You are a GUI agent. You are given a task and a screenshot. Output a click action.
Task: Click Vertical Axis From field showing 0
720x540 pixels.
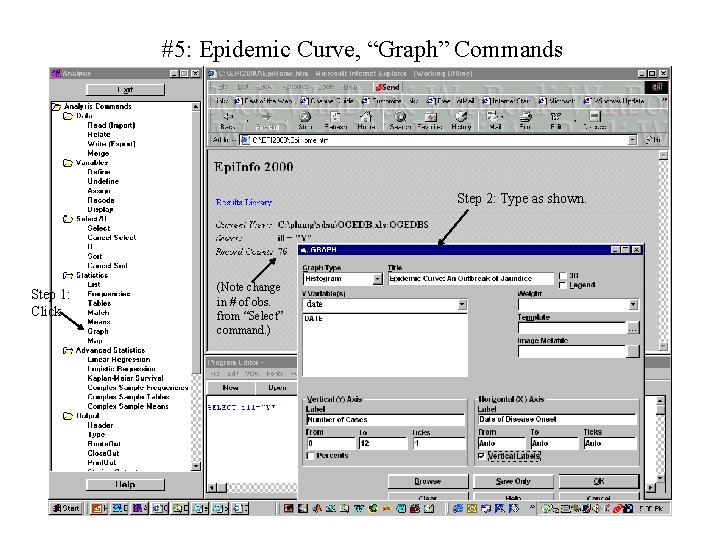click(331, 444)
